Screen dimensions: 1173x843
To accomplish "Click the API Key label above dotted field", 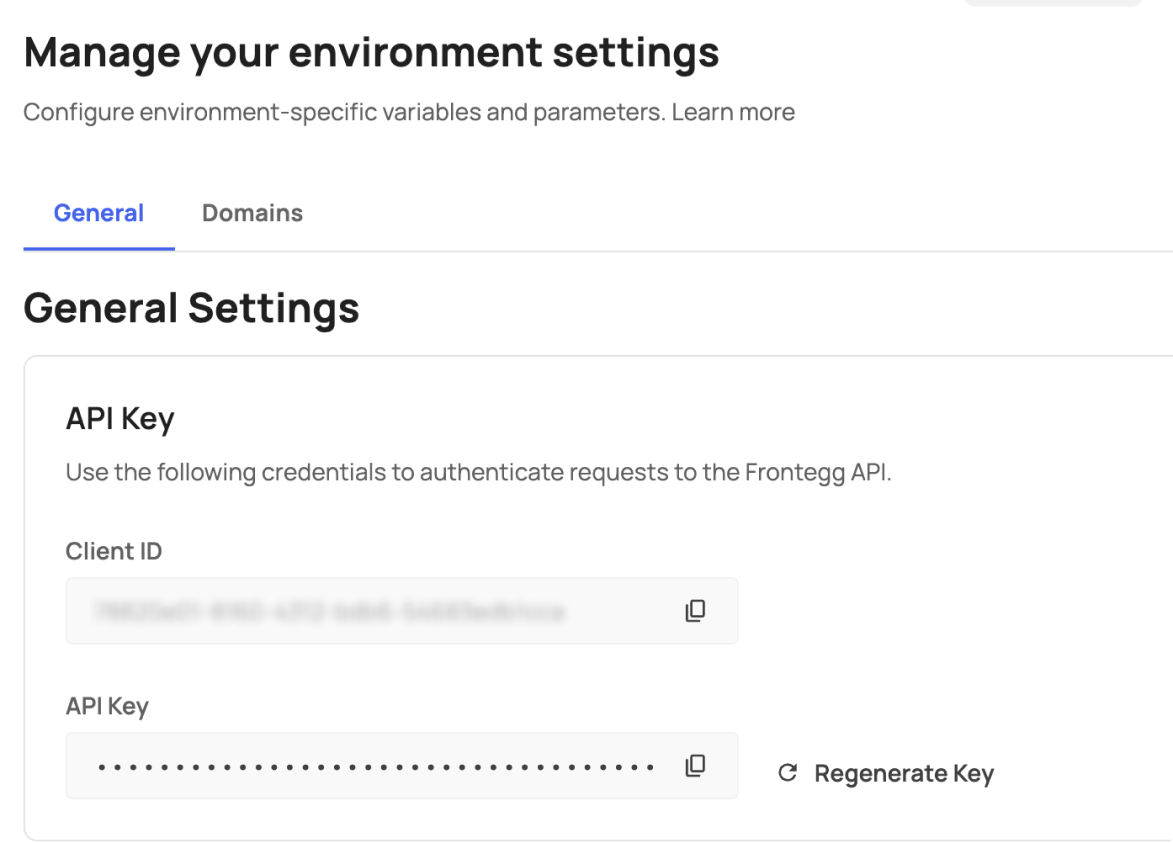I will [107, 706].
